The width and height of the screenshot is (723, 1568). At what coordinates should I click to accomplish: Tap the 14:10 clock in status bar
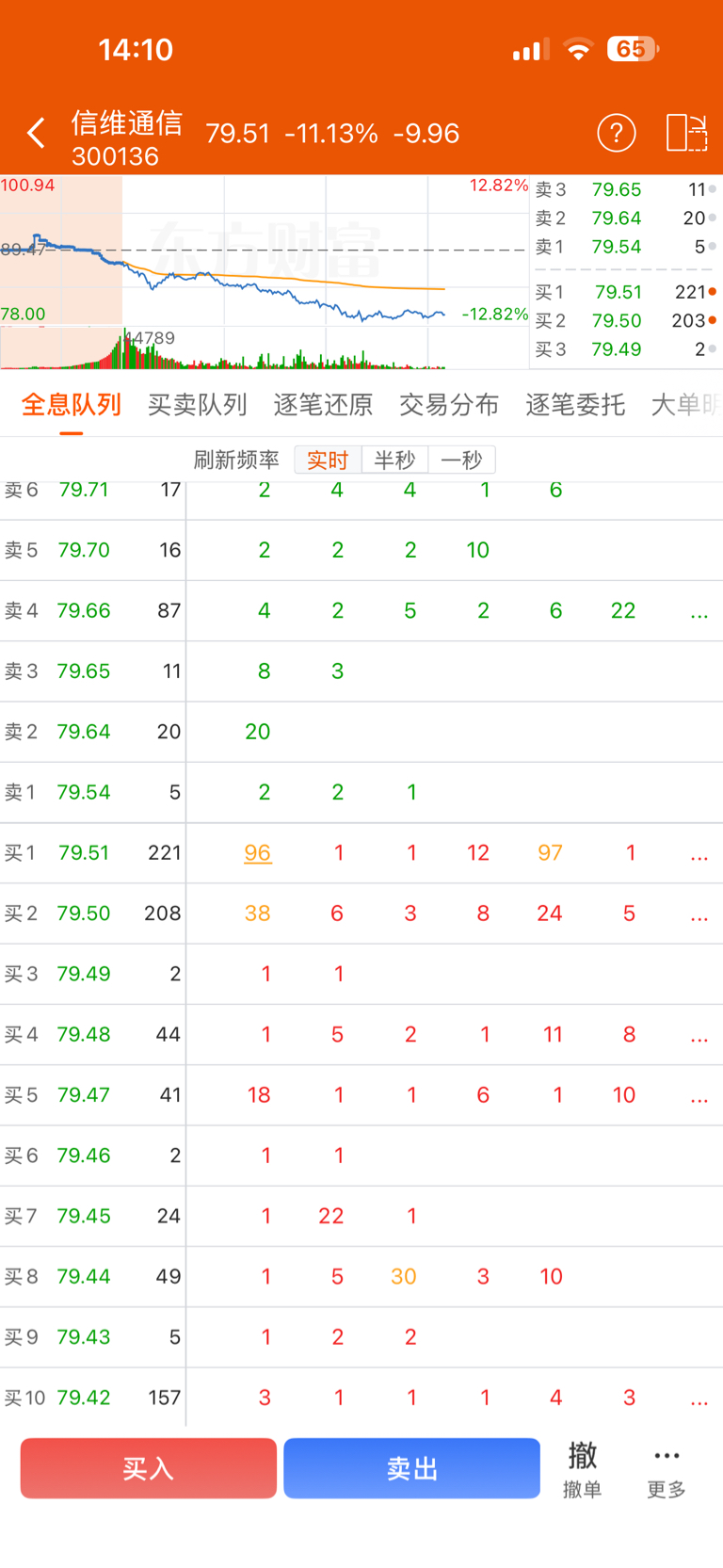pos(136,50)
